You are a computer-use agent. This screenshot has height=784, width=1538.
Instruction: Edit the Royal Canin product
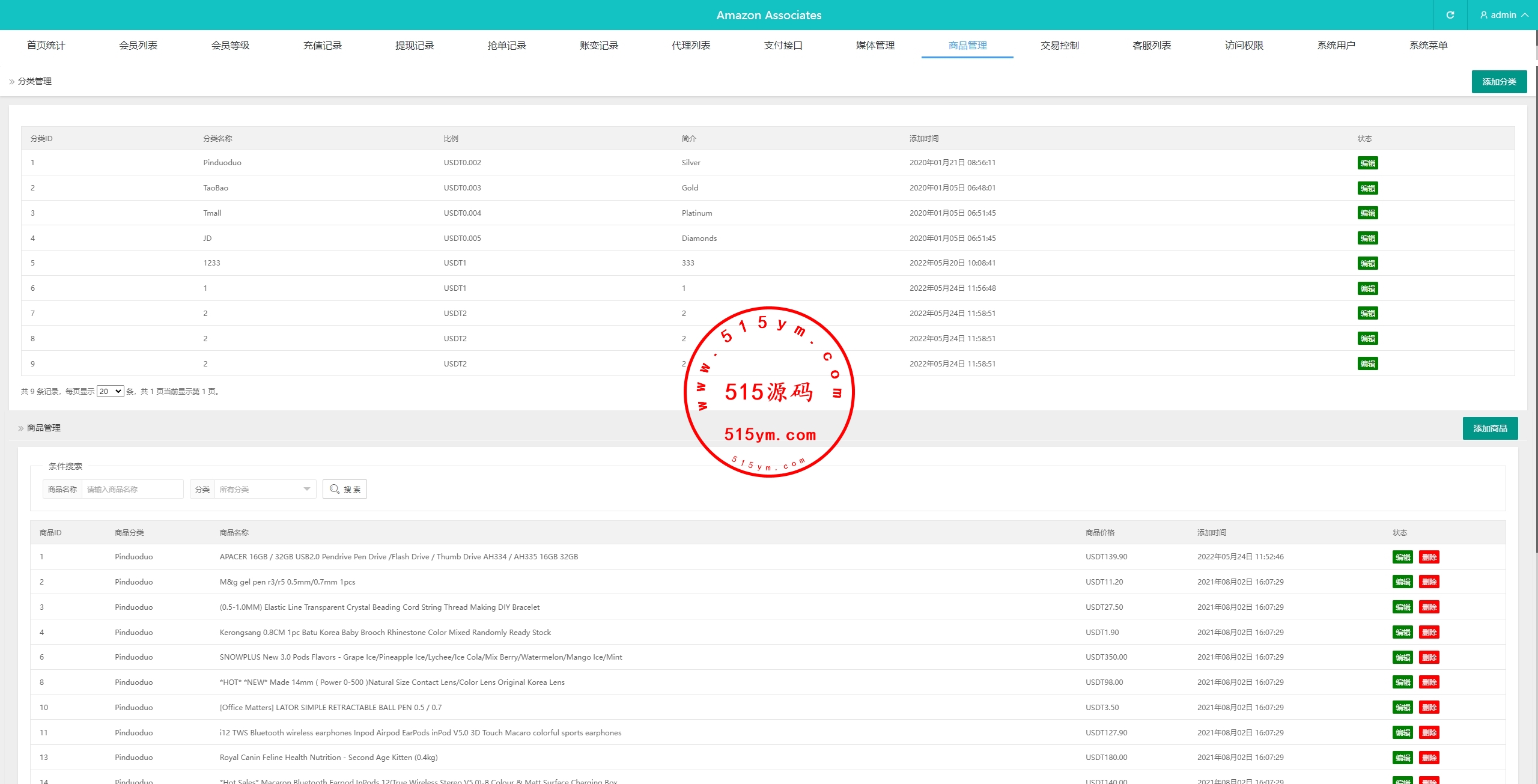(1403, 758)
